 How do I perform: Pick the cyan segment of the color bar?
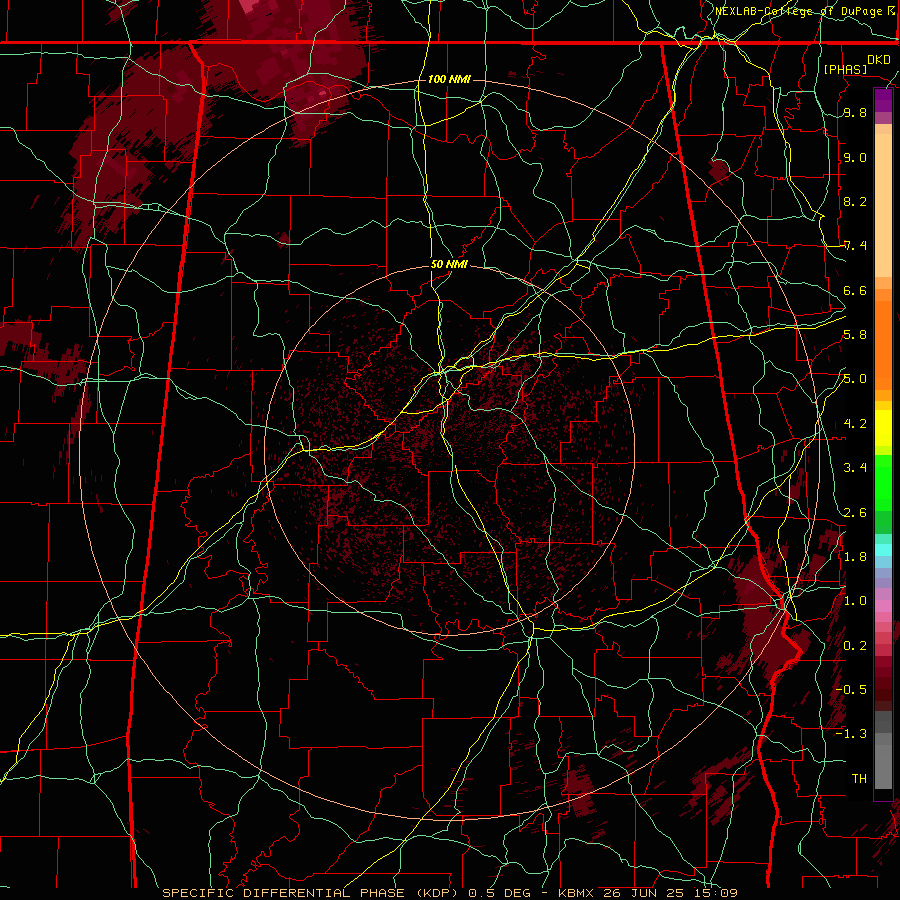coord(883,550)
